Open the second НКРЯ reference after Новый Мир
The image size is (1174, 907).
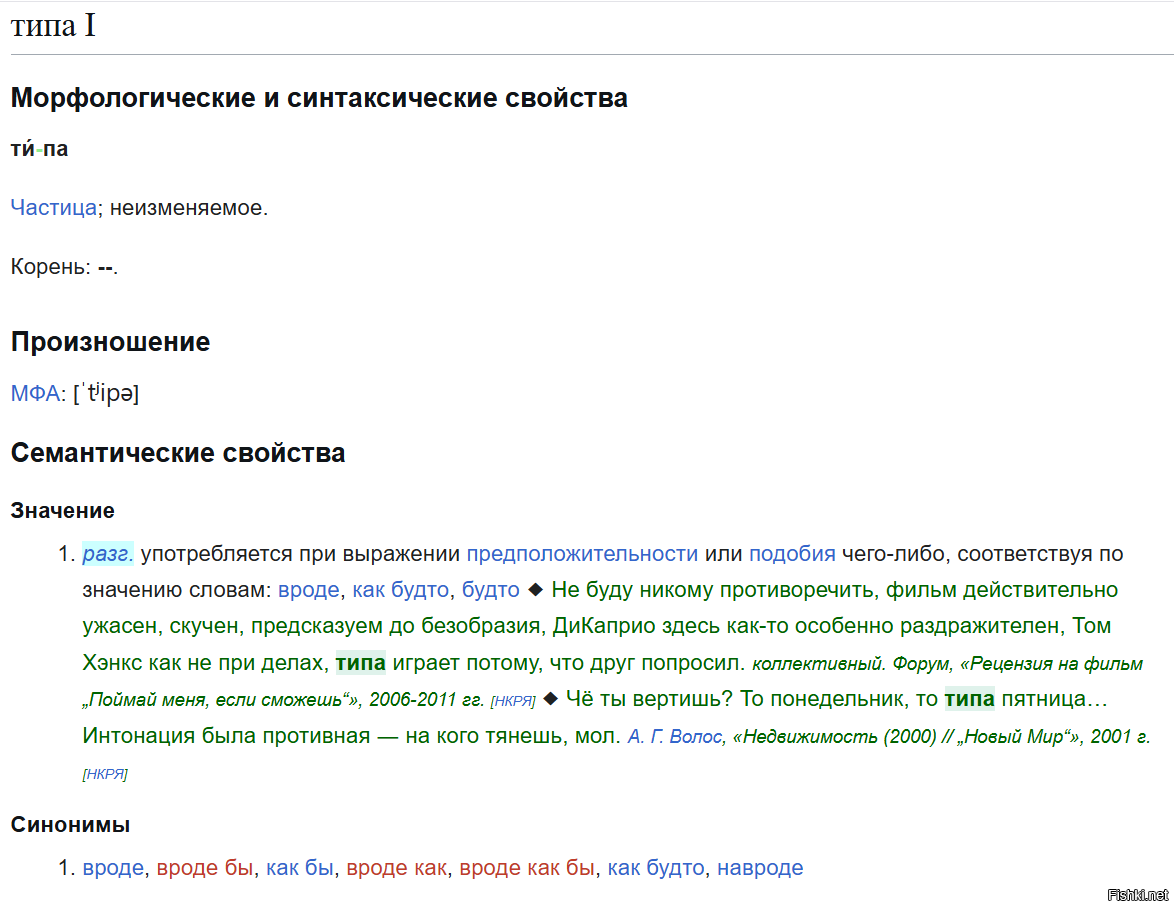[105, 774]
